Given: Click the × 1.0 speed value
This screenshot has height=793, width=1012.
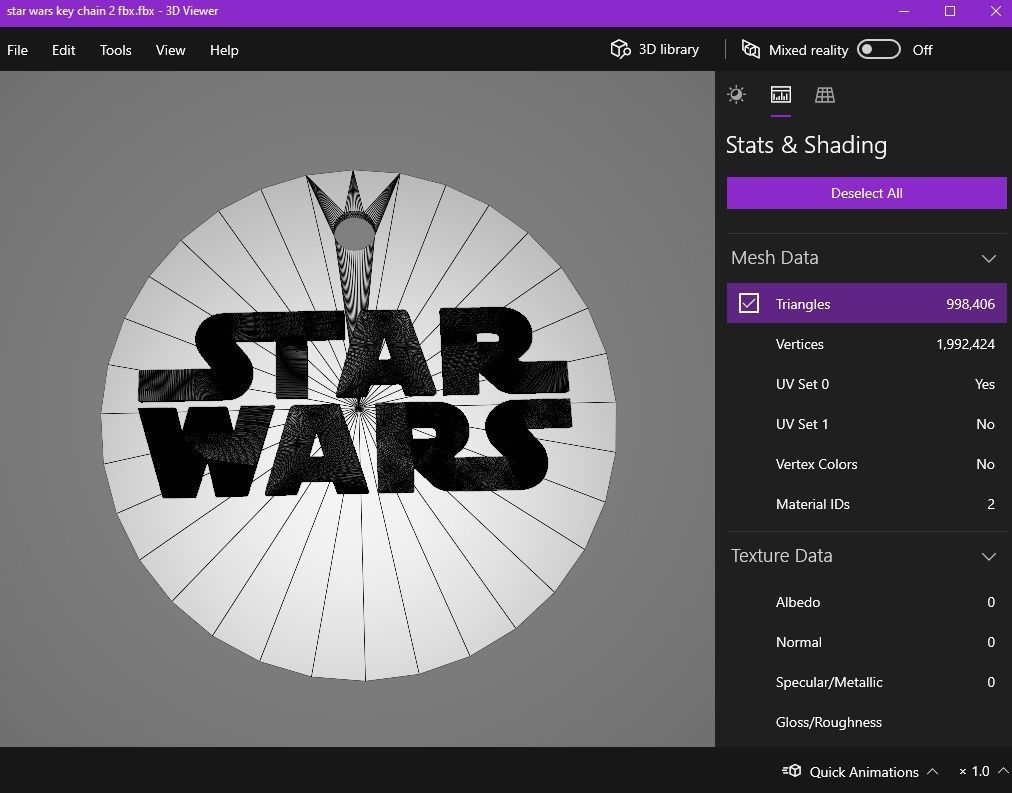Looking at the screenshot, I should (974, 771).
